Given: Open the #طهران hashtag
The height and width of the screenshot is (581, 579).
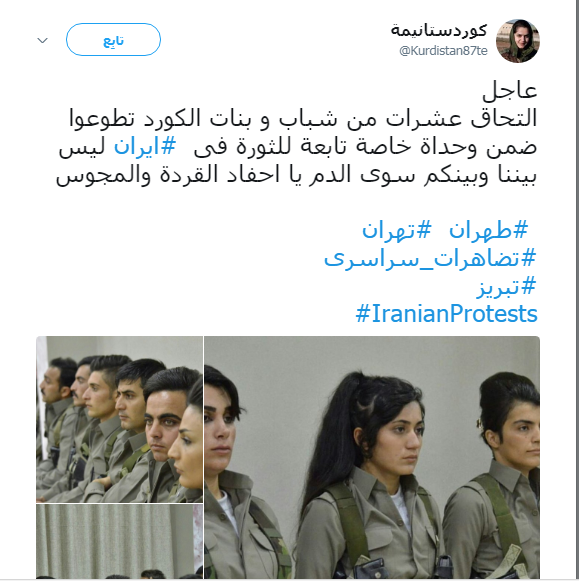Looking at the screenshot, I should 488,230.
